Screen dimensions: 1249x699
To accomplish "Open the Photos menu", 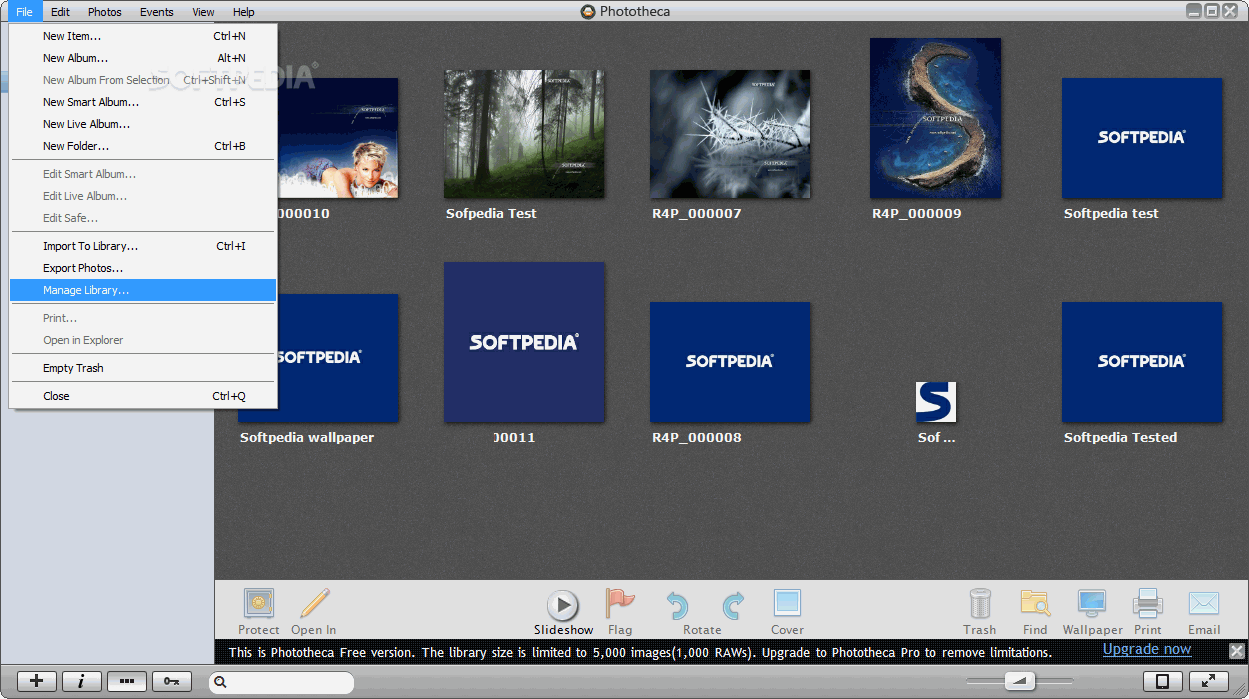I will pyautogui.click(x=105, y=12).
